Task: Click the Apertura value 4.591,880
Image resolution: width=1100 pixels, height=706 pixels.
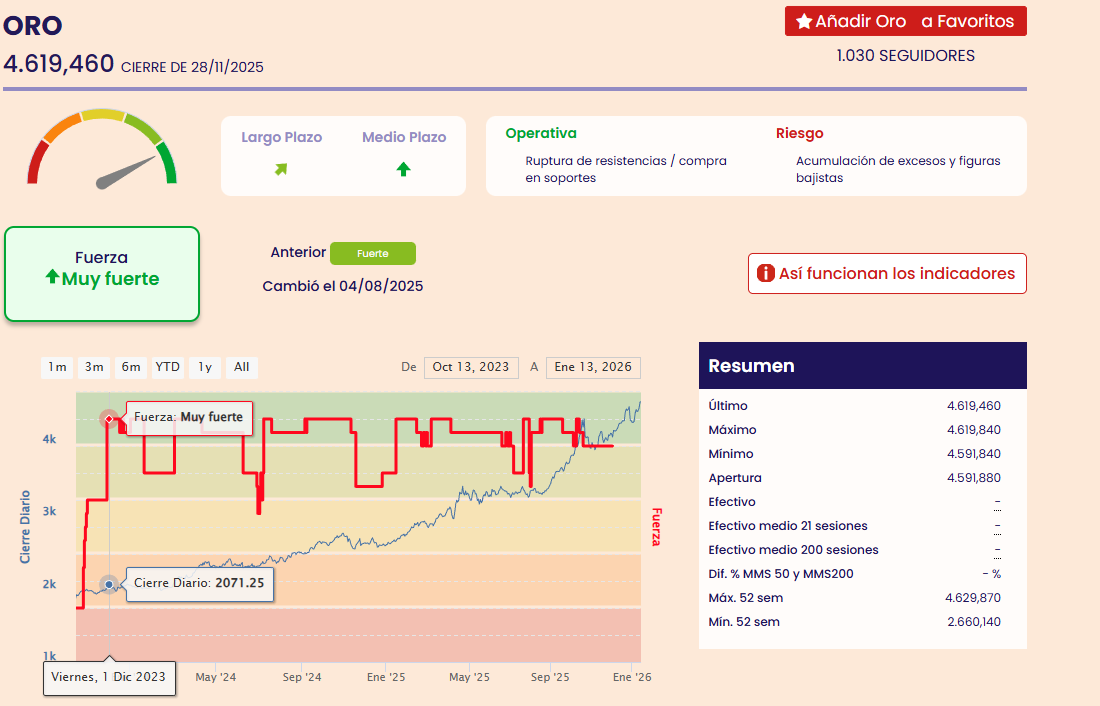Action: click(x=974, y=478)
